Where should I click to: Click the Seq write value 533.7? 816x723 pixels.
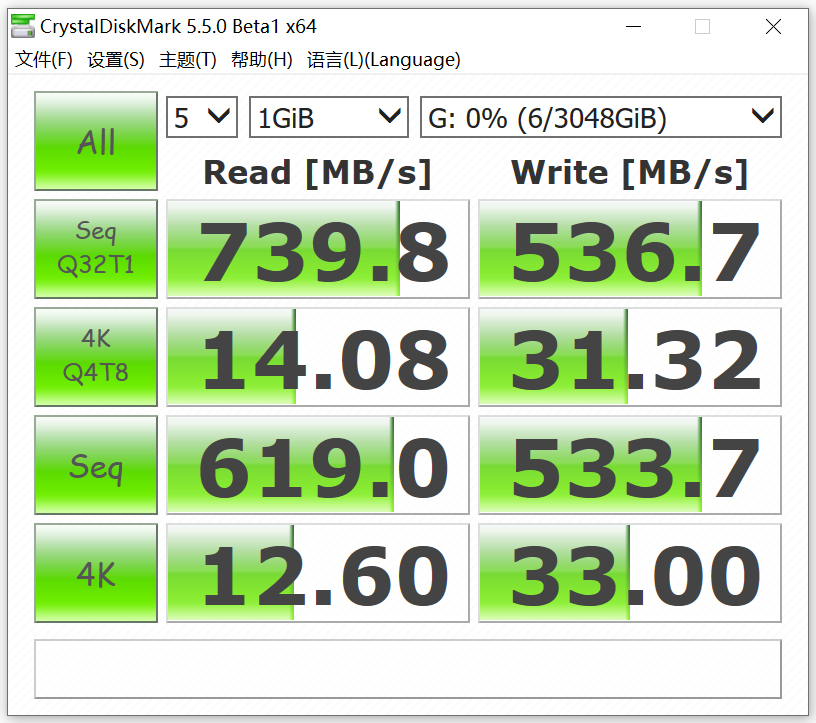point(630,465)
